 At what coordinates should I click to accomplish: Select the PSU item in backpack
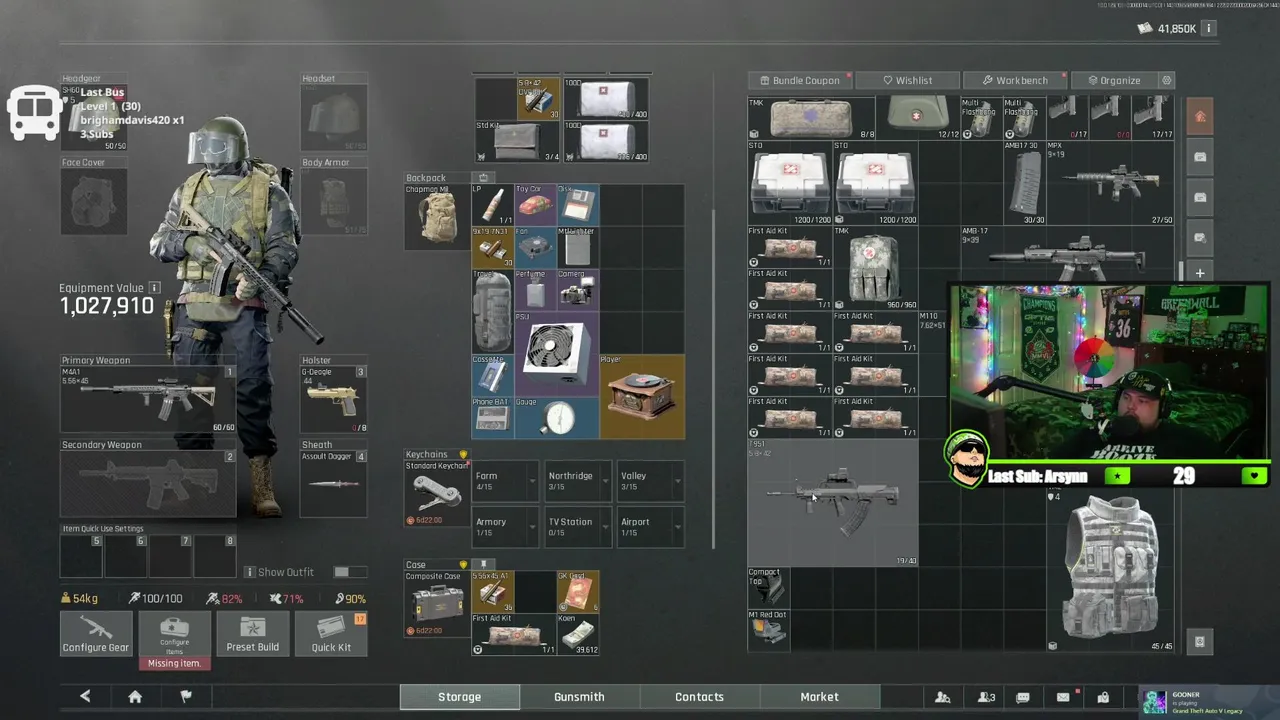pos(556,354)
